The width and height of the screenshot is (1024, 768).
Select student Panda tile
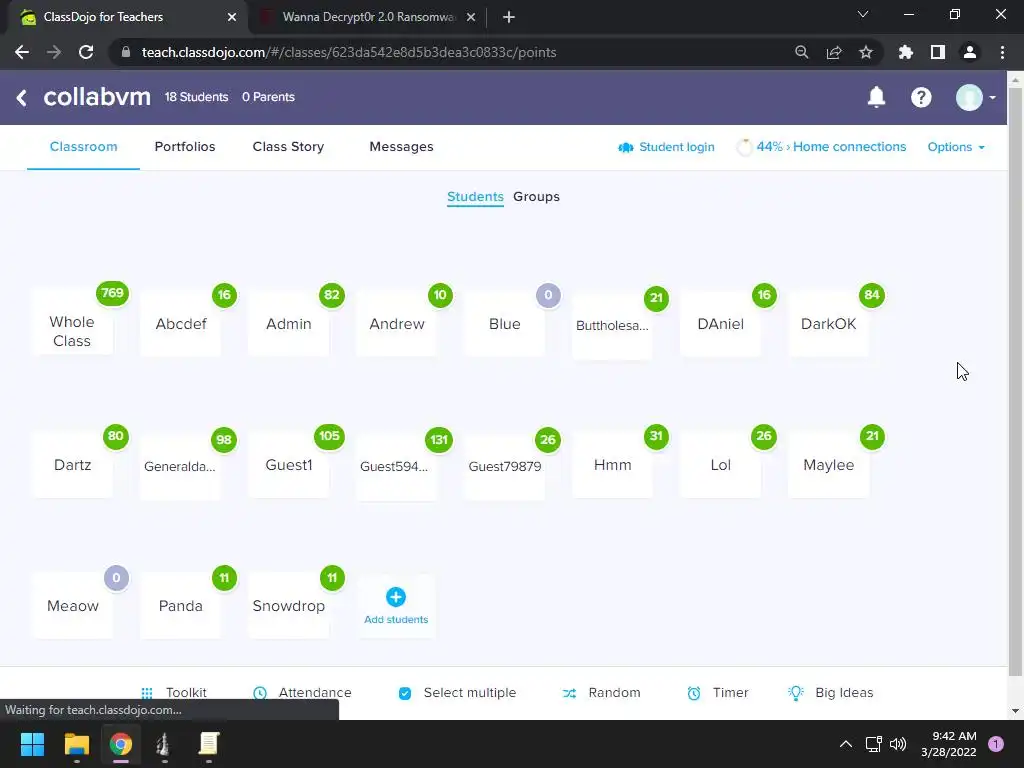coord(180,606)
